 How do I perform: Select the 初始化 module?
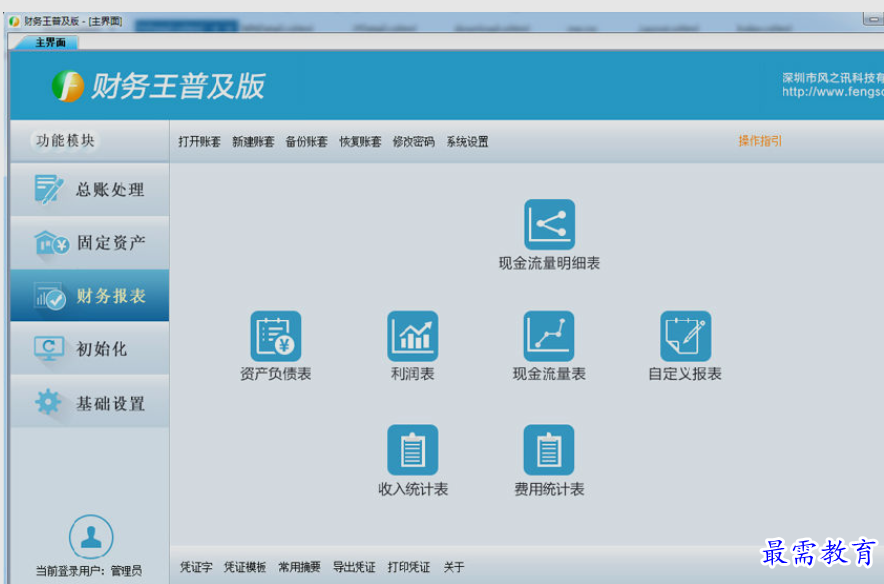coord(90,348)
